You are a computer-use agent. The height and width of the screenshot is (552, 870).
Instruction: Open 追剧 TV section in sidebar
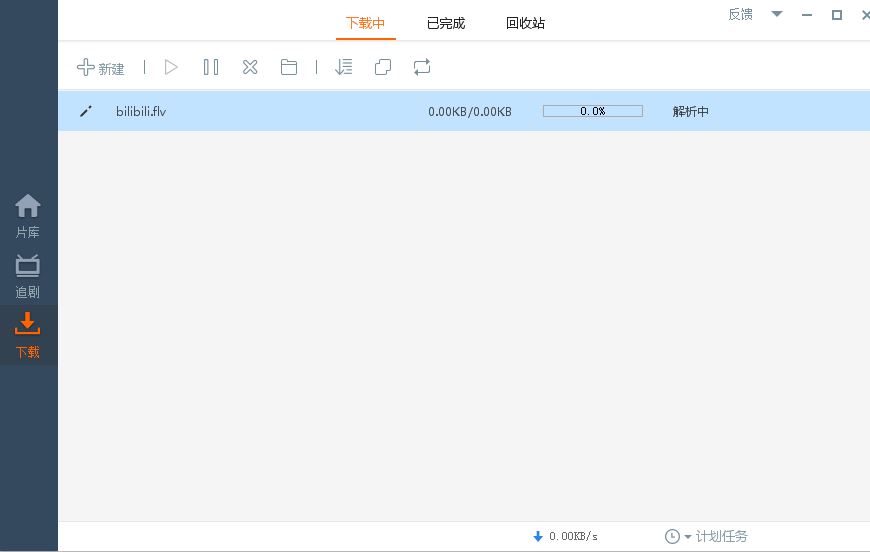(28, 276)
